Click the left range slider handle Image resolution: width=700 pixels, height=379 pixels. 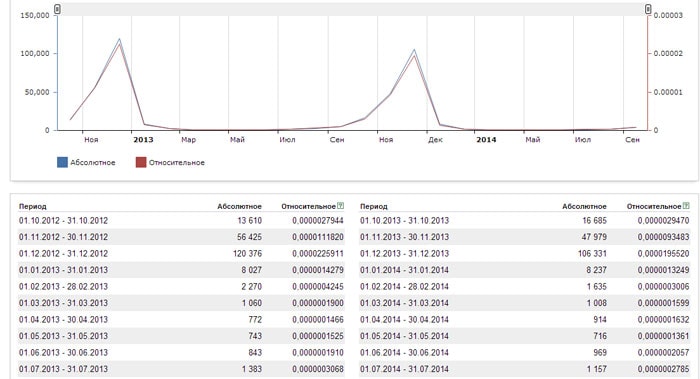point(57,9)
